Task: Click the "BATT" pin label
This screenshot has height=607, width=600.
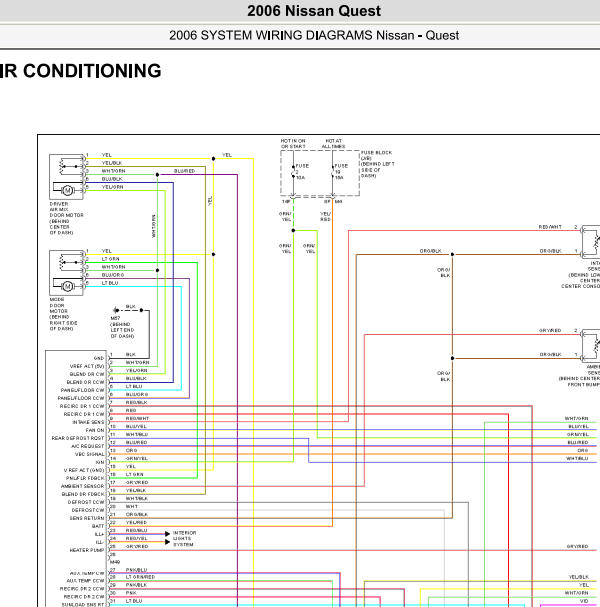Action: click(x=98, y=526)
